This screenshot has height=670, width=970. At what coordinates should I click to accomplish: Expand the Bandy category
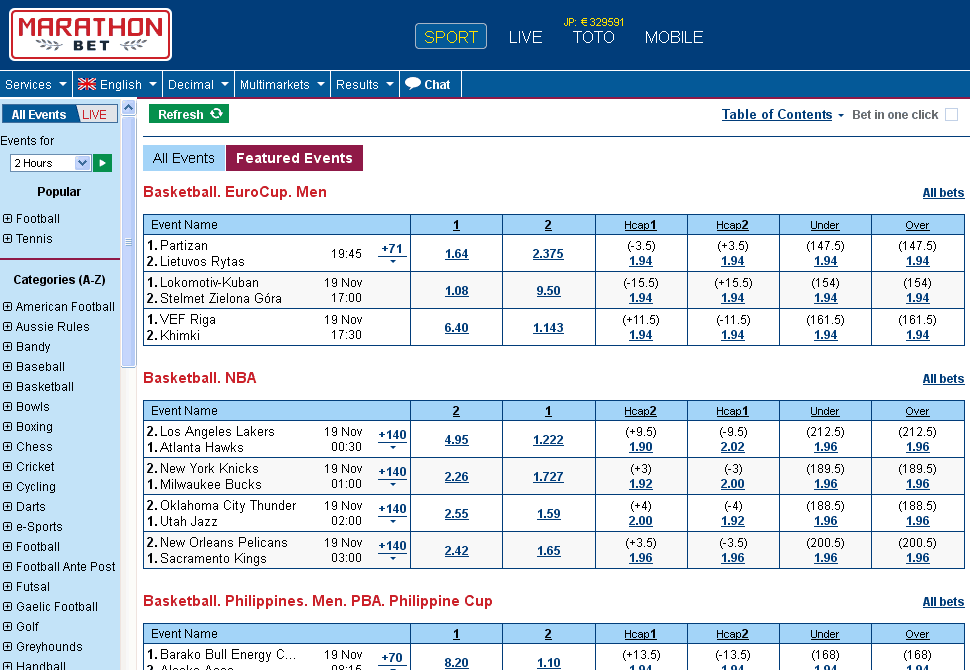click(7, 346)
